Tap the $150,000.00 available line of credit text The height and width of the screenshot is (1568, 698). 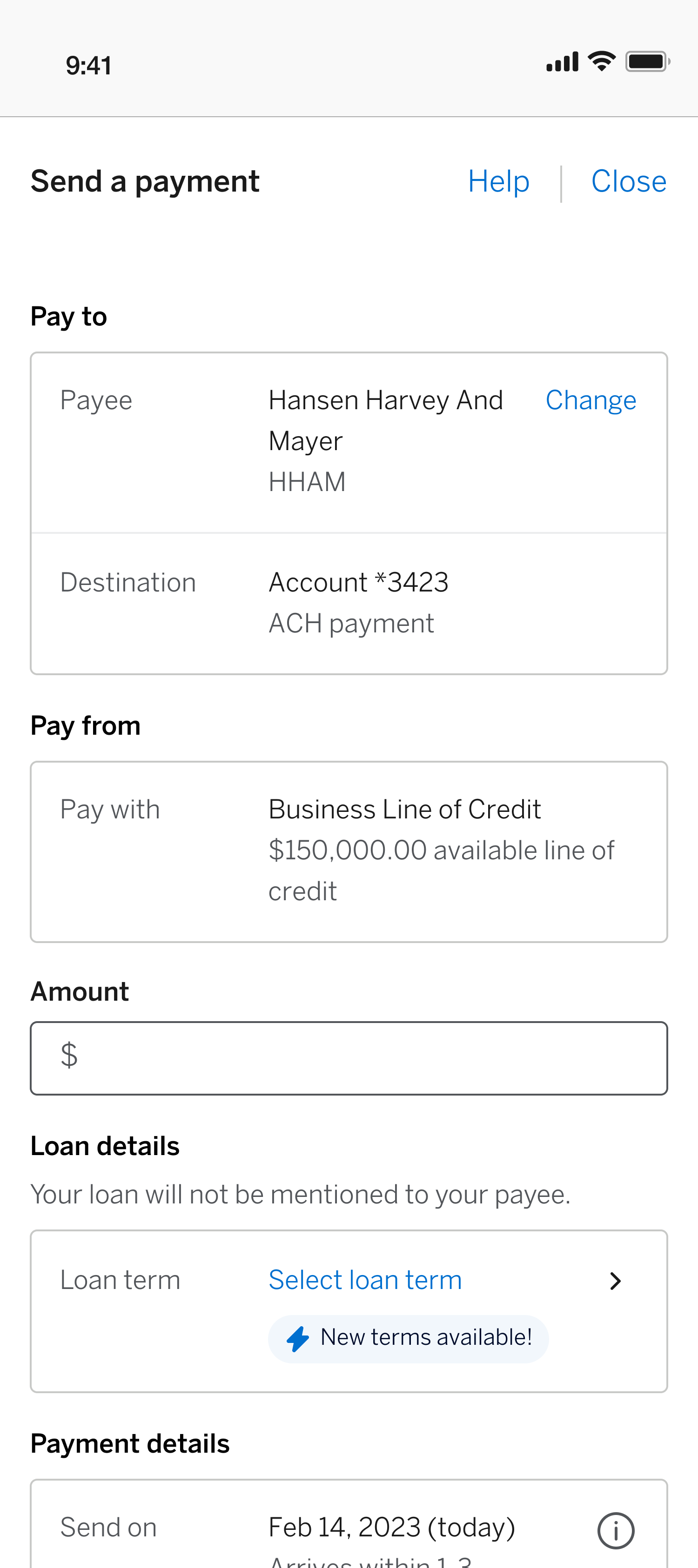pos(441,870)
